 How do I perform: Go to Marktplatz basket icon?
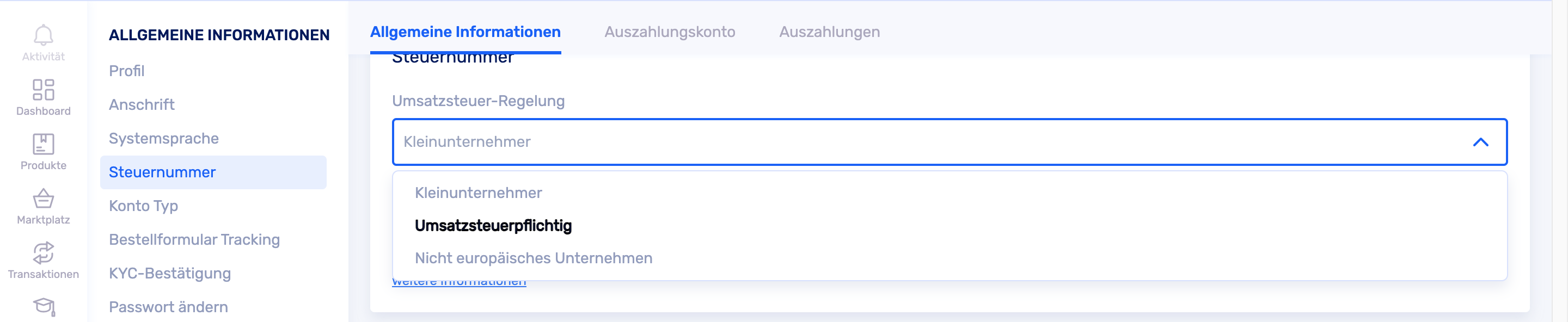(43, 199)
